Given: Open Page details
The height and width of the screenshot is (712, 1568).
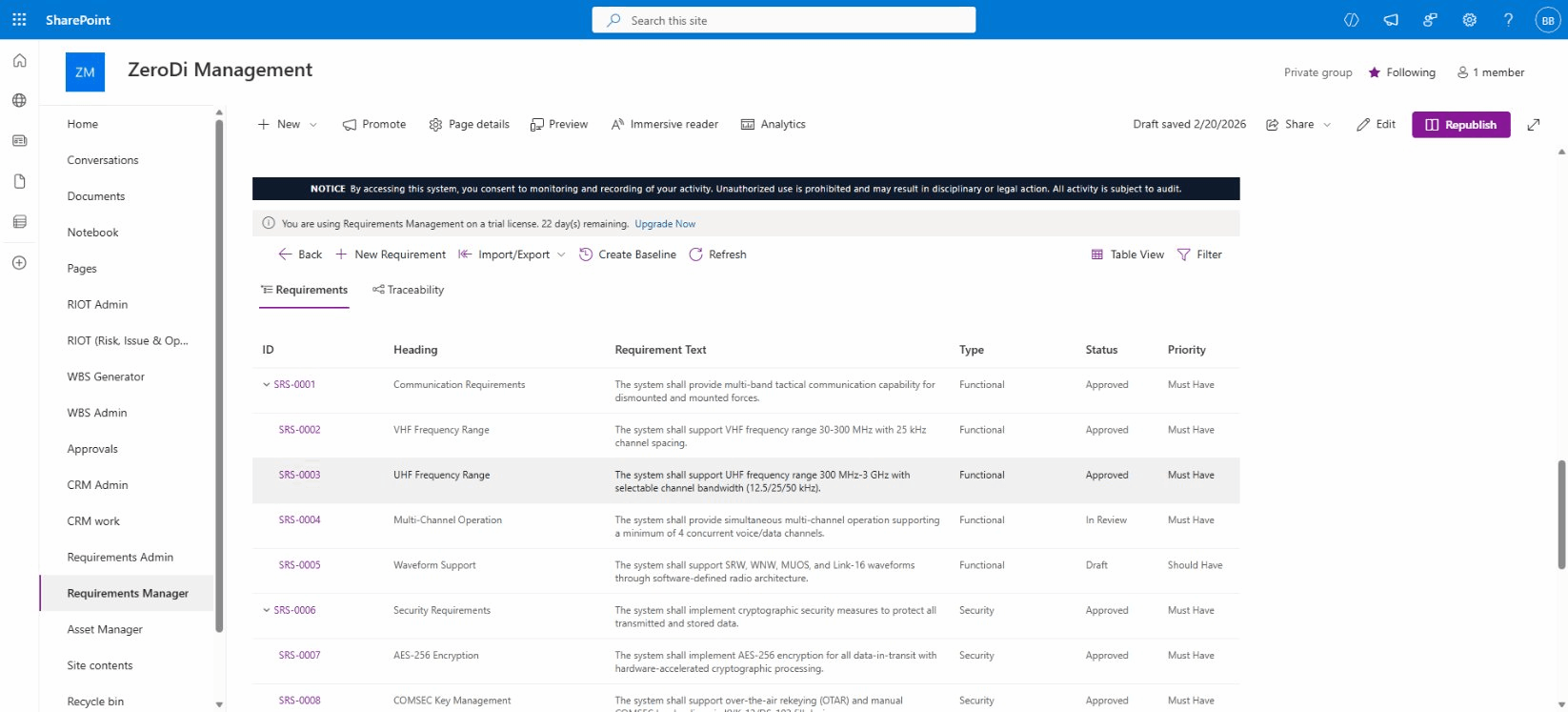Looking at the screenshot, I should (x=469, y=125).
